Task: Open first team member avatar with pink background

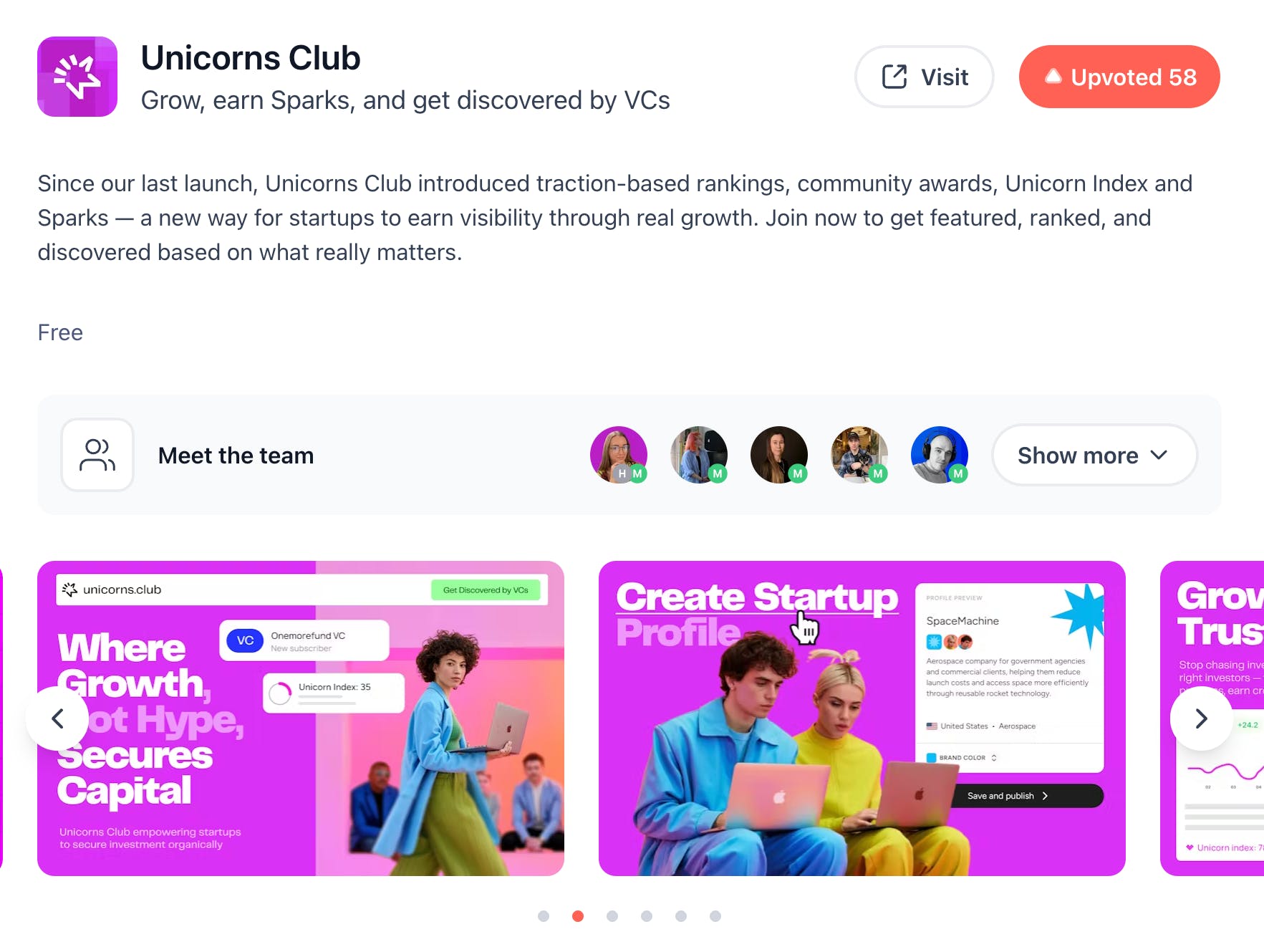Action: tap(619, 455)
